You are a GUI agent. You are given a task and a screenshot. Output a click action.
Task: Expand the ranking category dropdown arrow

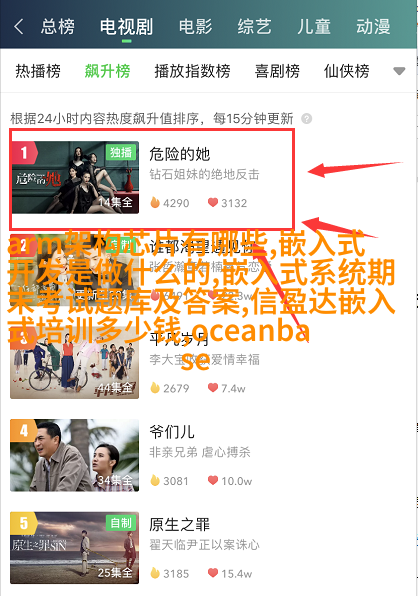399,71
